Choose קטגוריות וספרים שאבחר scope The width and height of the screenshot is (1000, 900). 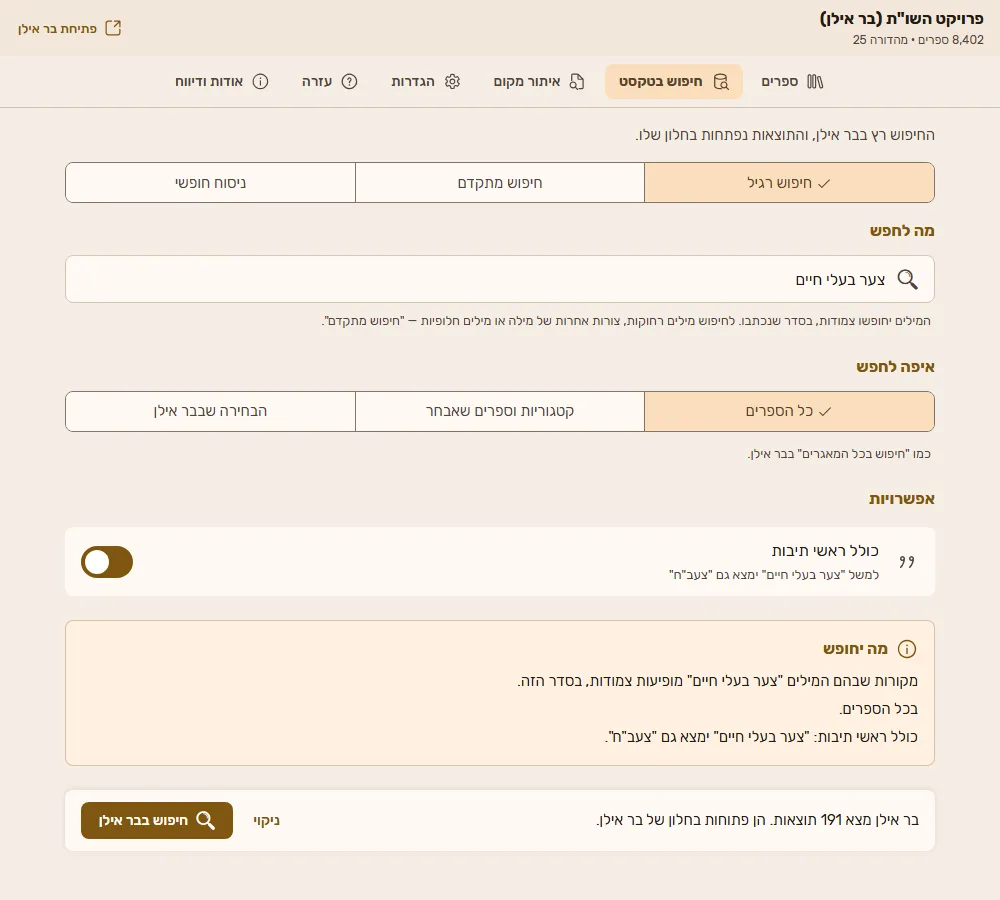pos(500,411)
